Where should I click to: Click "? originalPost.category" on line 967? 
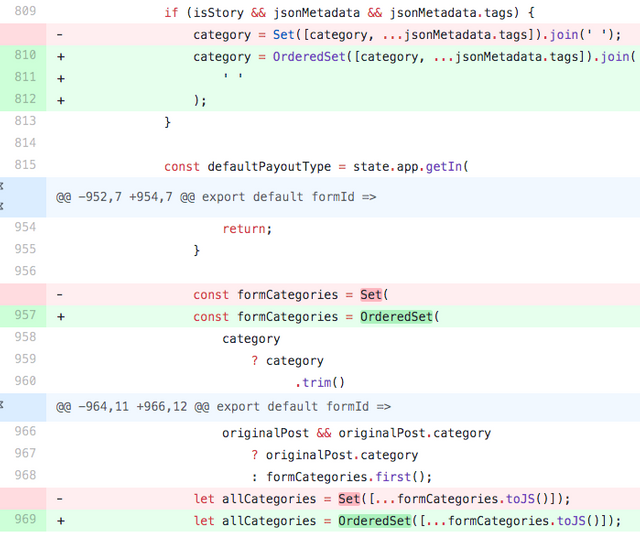coord(335,455)
